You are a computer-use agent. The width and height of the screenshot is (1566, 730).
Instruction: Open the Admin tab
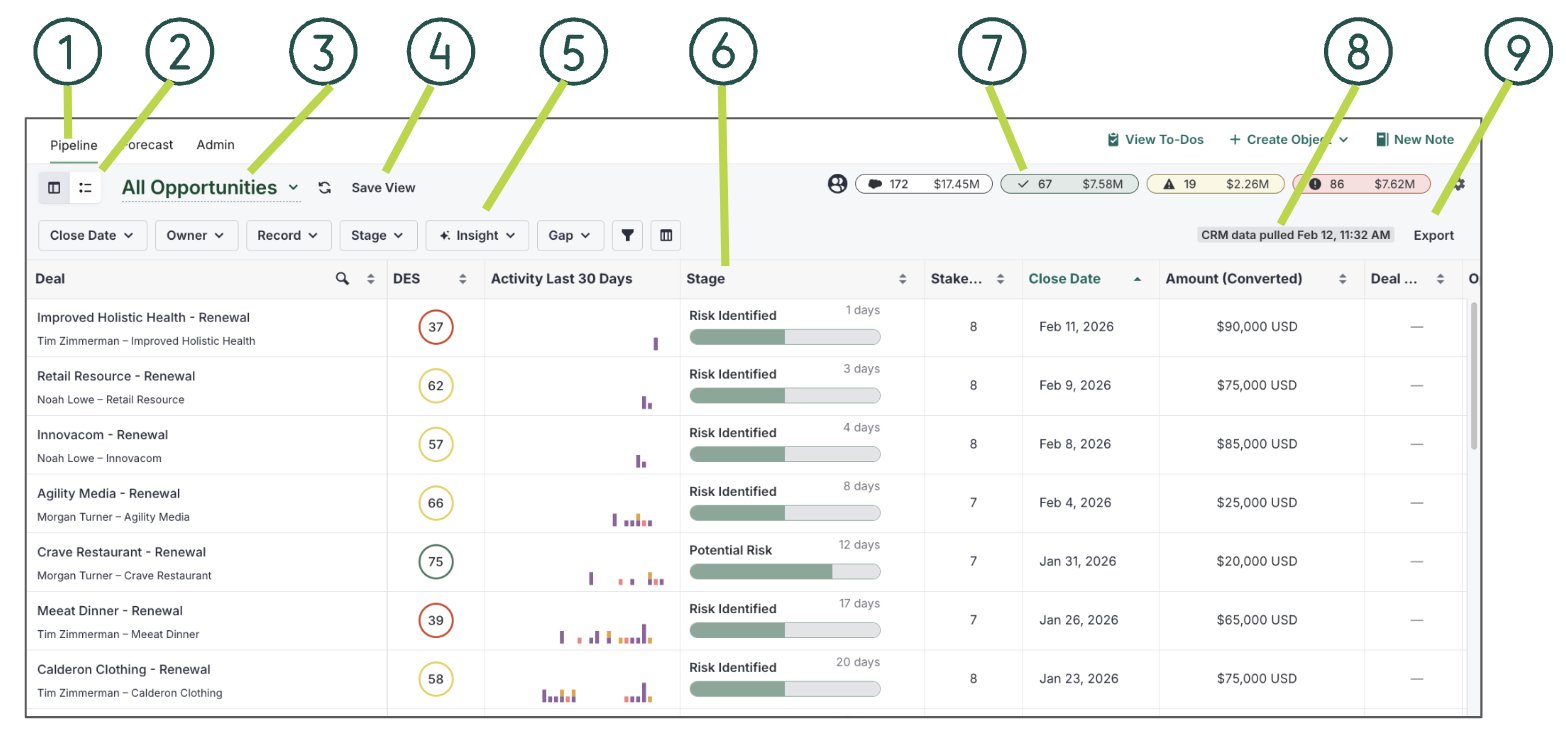(x=215, y=145)
